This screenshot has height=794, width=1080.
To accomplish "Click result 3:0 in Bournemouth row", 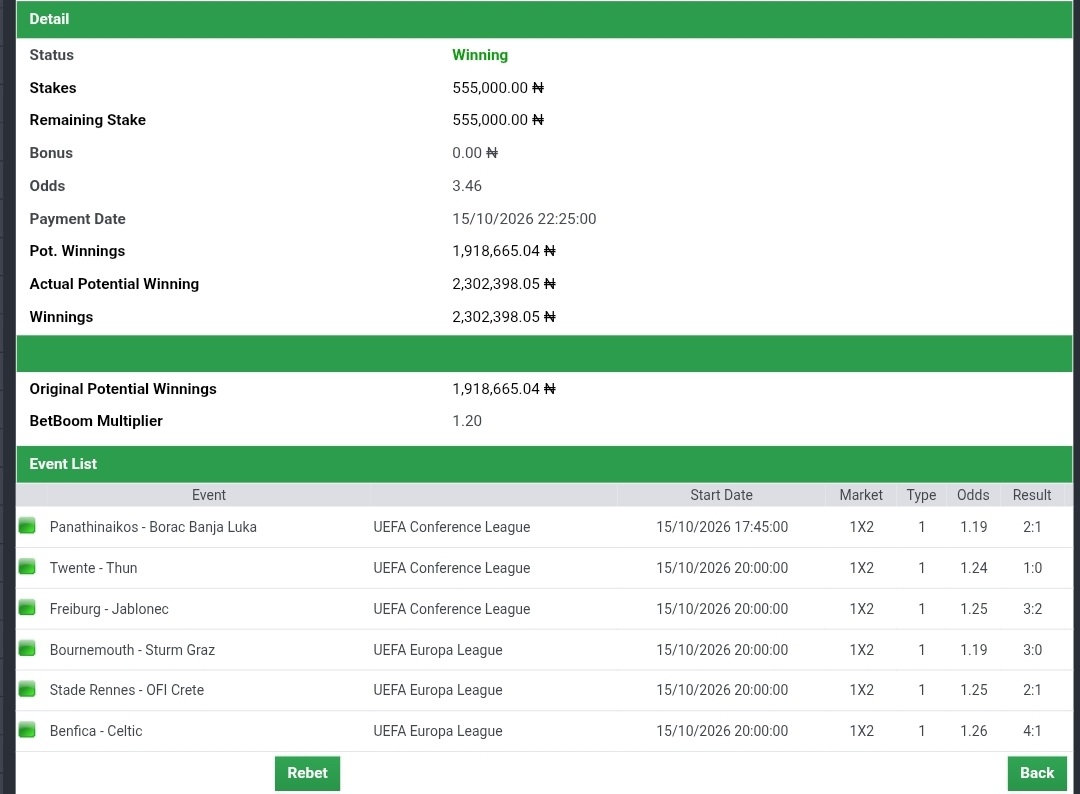I will [x=1032, y=649].
